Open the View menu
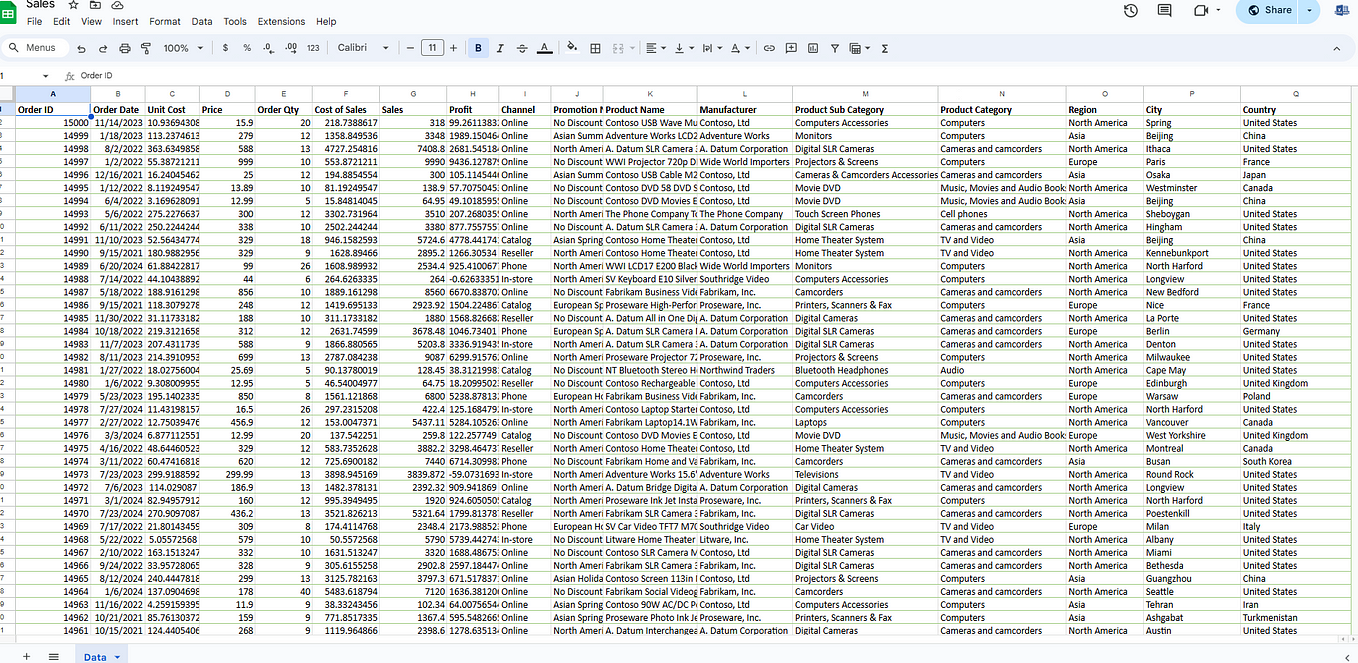The width and height of the screenshot is (1358, 663). pos(91,21)
